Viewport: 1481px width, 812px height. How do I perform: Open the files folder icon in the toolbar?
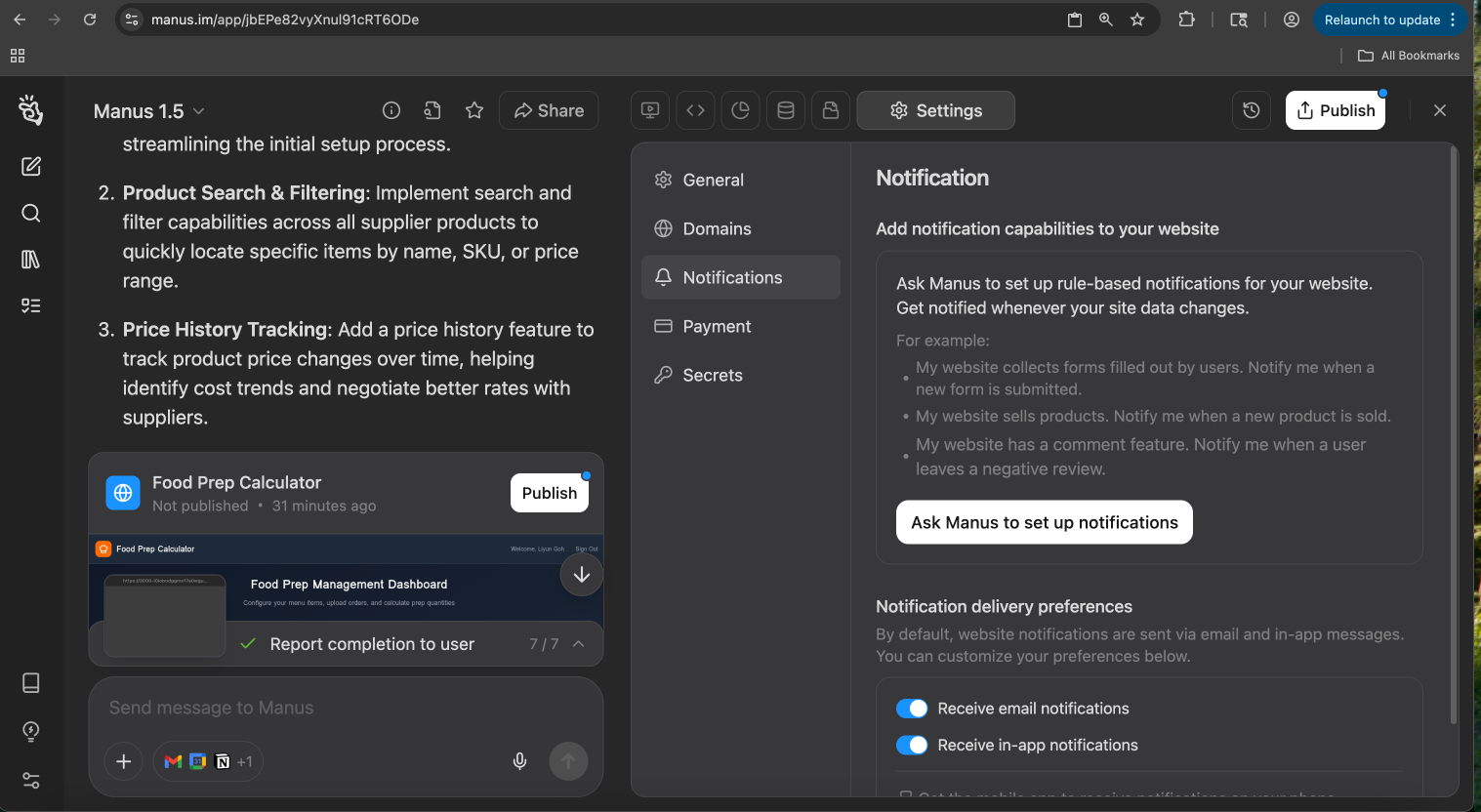pos(831,110)
